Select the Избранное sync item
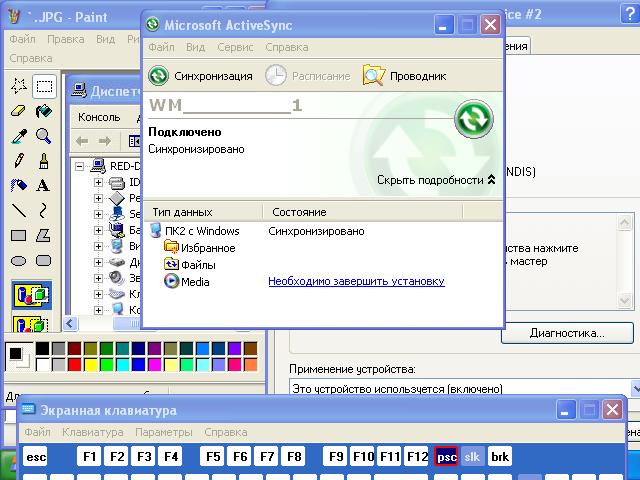The height and width of the screenshot is (480, 640). (x=200, y=248)
